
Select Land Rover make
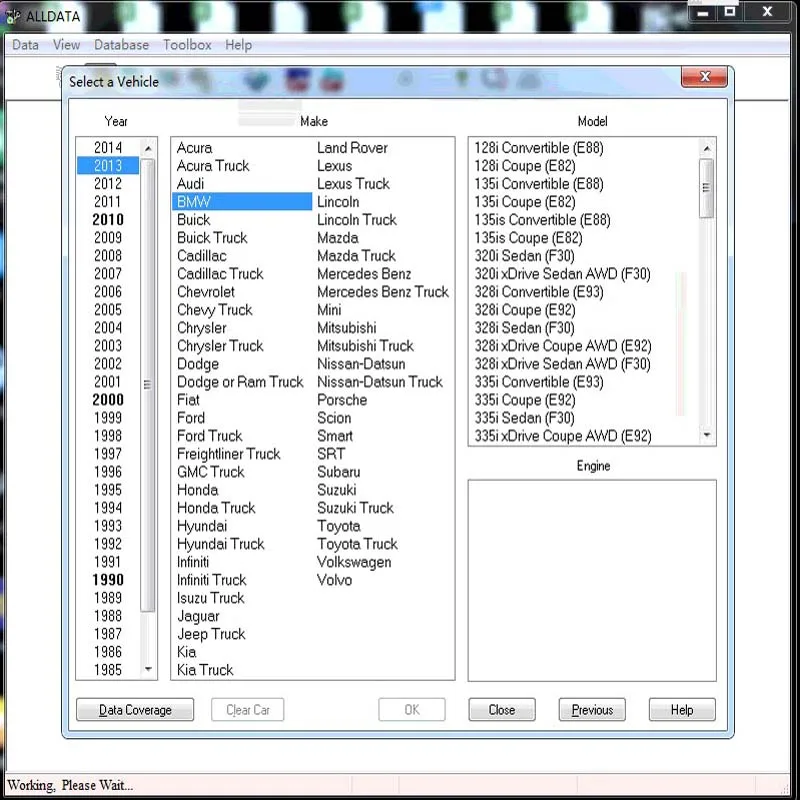click(352, 147)
